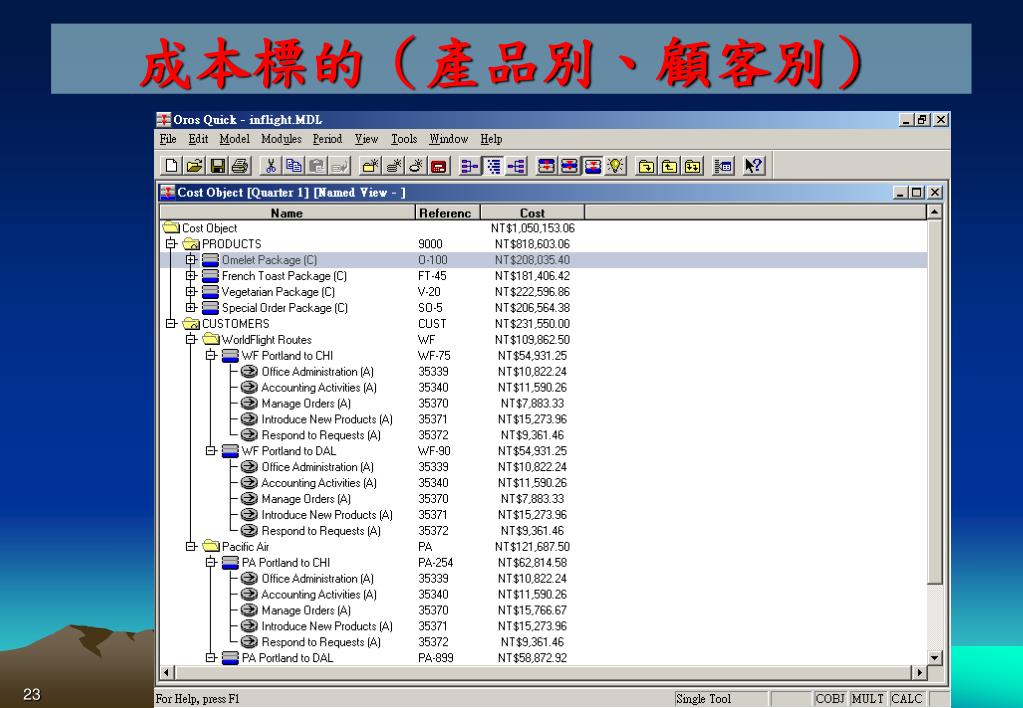The width and height of the screenshot is (1023, 708).
Task: Open the Window menu
Action: click(448, 139)
